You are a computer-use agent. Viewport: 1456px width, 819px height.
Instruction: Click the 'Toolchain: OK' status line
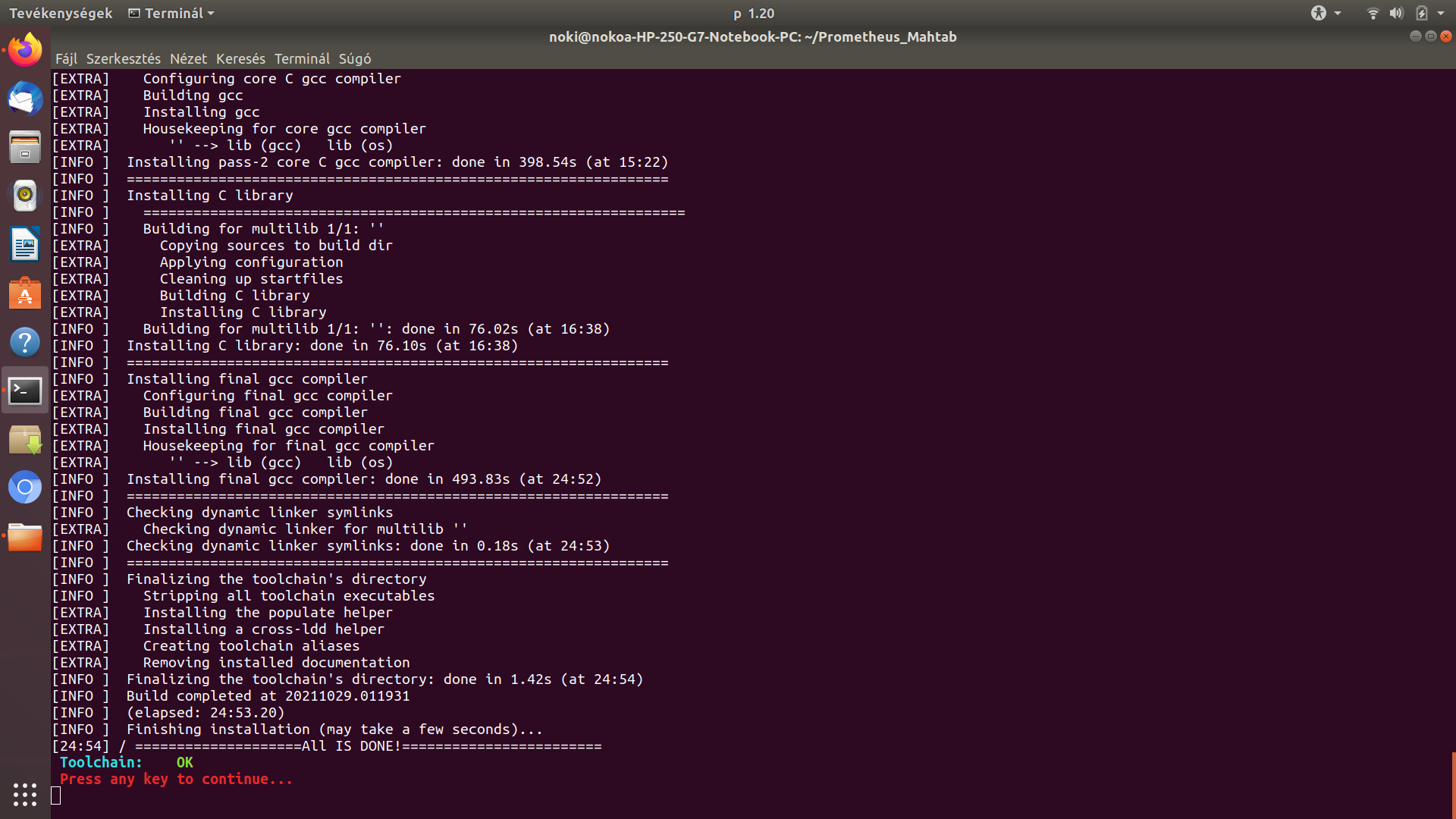click(127, 762)
